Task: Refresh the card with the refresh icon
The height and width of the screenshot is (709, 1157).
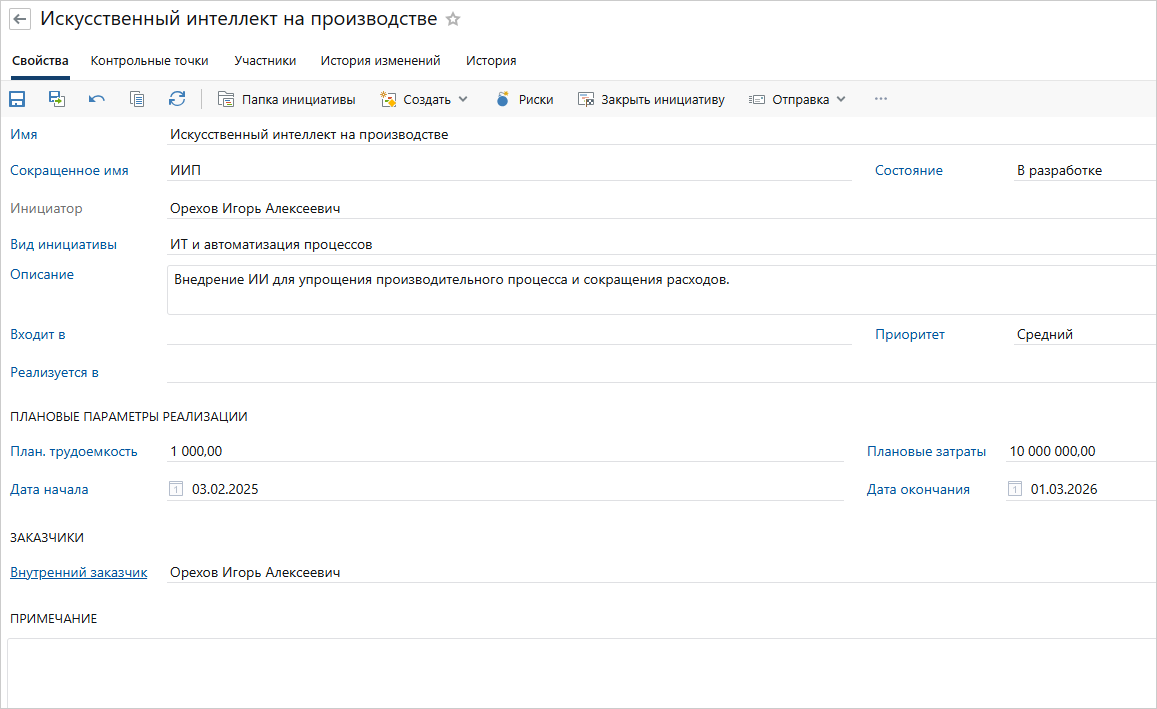Action: (177, 99)
